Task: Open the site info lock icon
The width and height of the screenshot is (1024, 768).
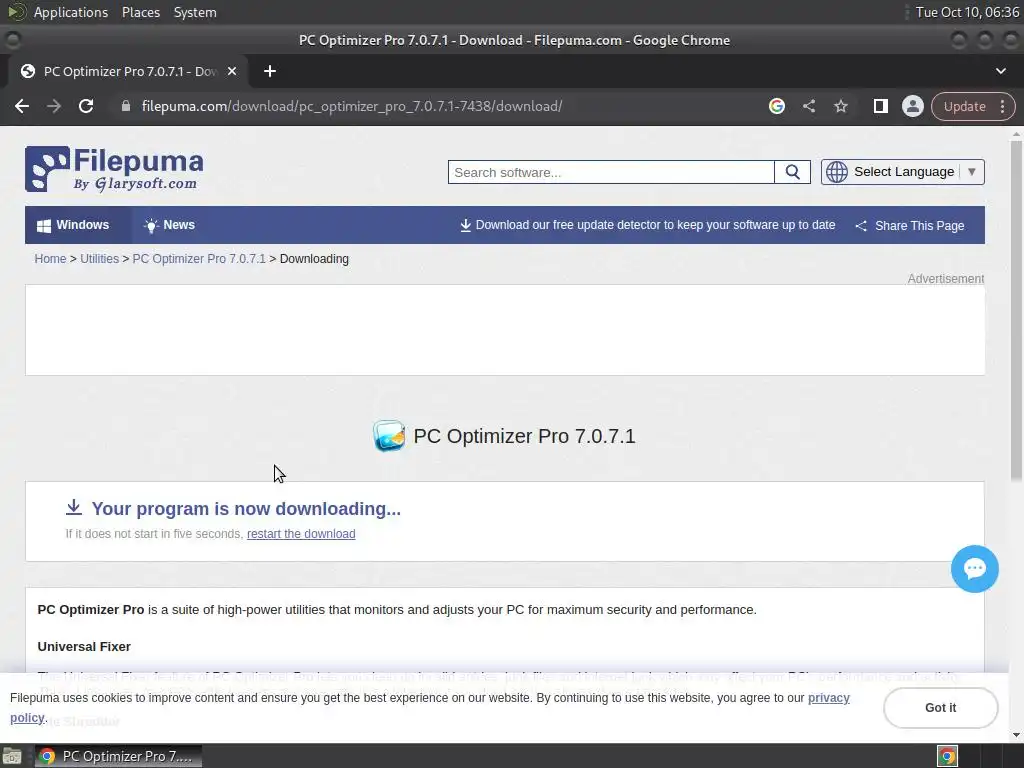Action: coord(126,106)
